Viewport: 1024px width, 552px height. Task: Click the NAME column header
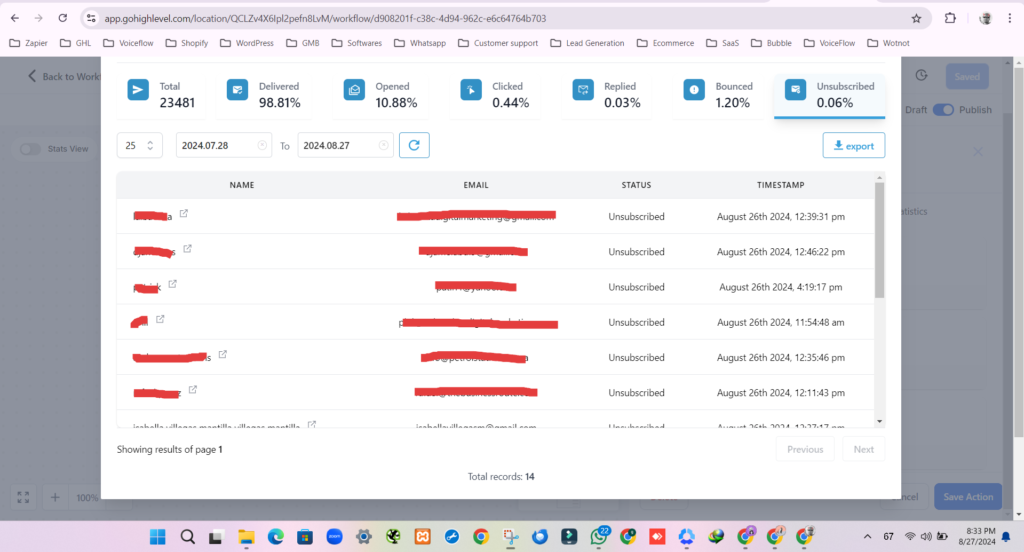(242, 185)
